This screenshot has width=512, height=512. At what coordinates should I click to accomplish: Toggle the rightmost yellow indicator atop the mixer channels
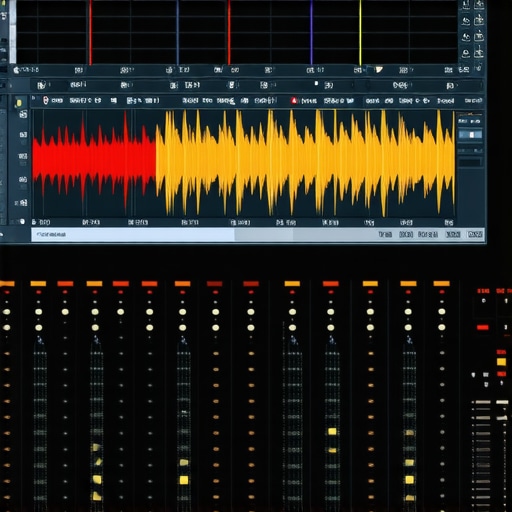(442, 284)
